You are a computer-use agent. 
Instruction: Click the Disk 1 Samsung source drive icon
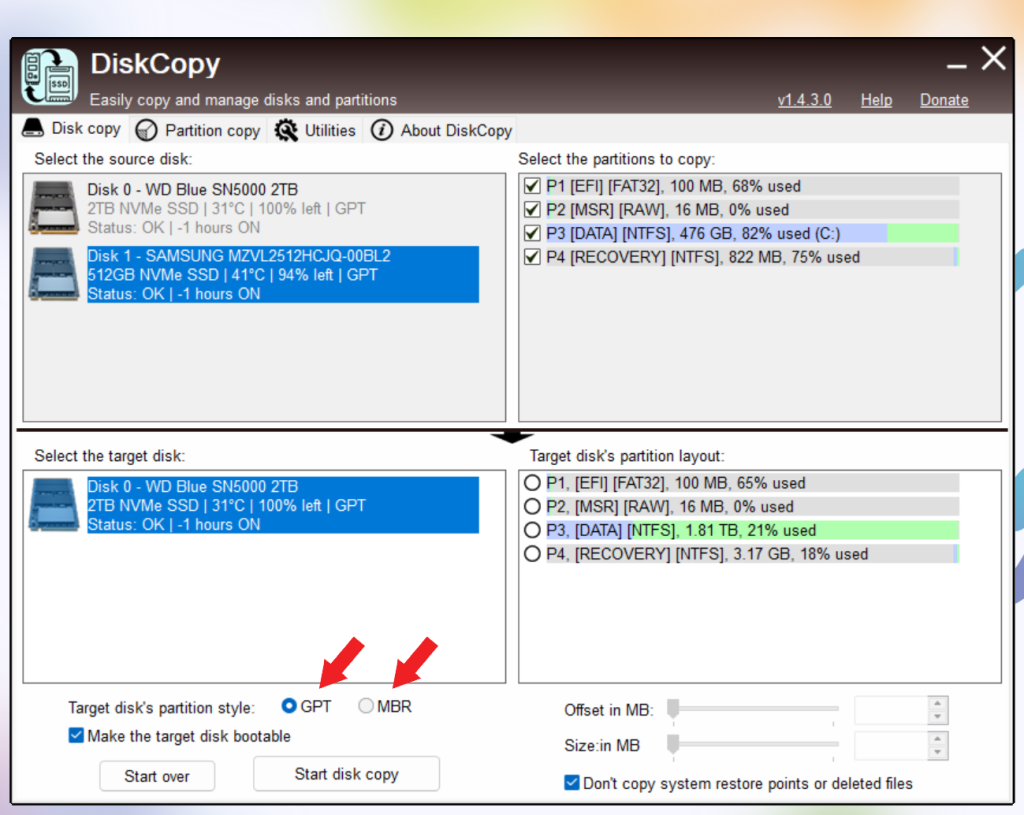coord(54,274)
